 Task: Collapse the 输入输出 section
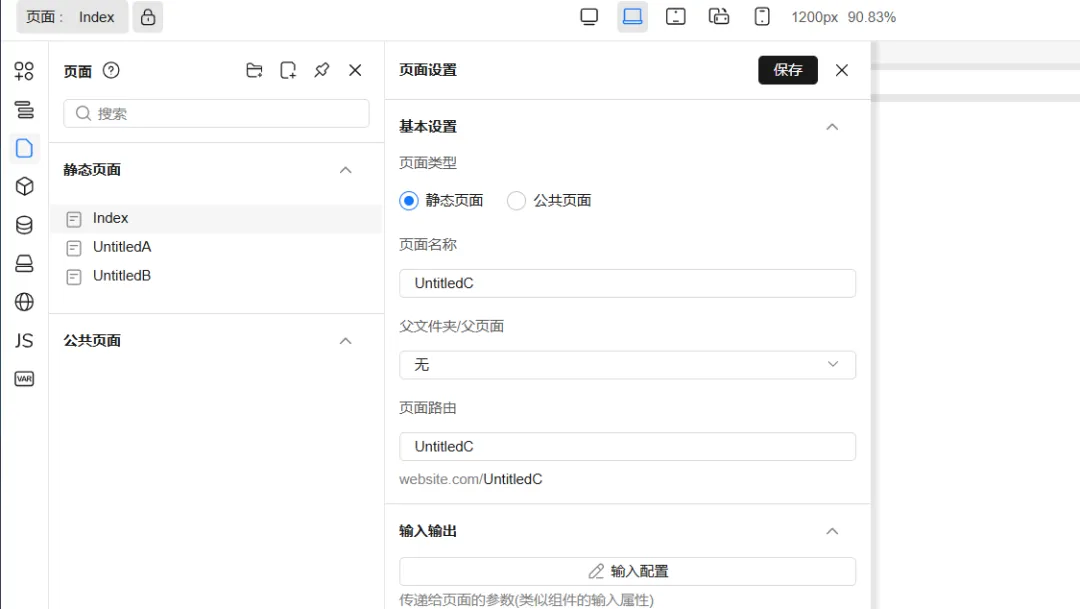[832, 531]
